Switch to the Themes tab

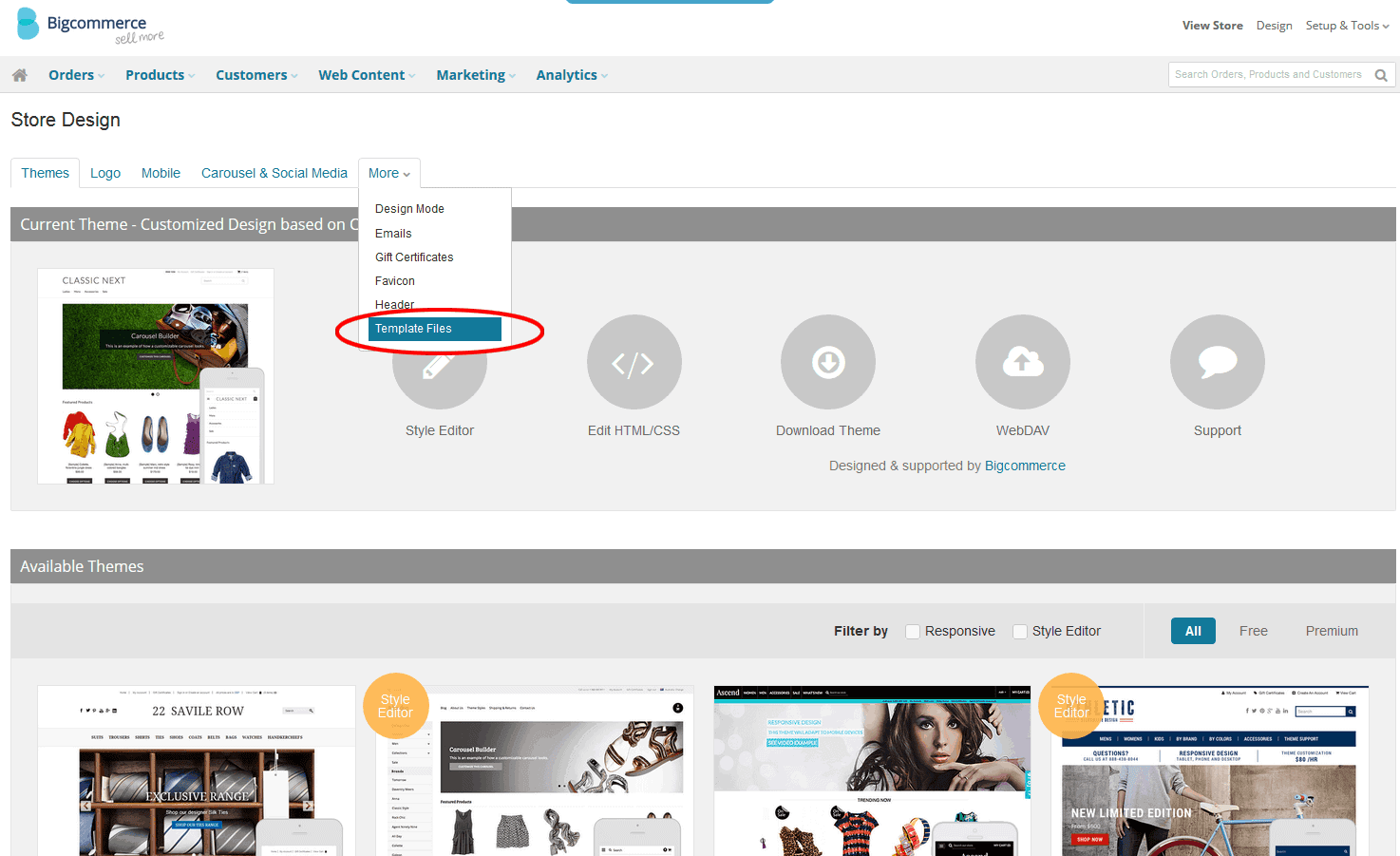coord(46,173)
